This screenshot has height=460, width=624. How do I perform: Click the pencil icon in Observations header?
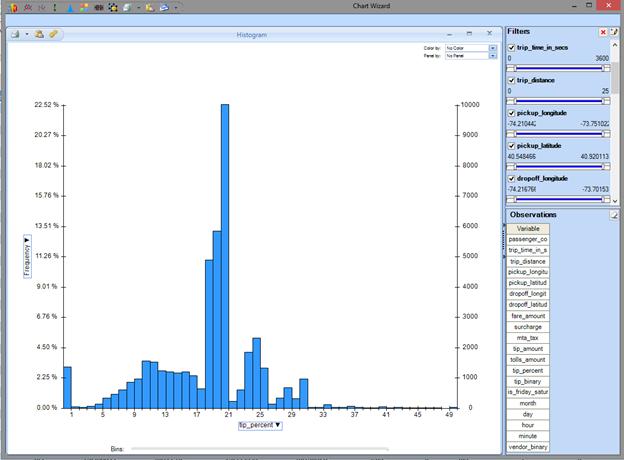[614, 215]
